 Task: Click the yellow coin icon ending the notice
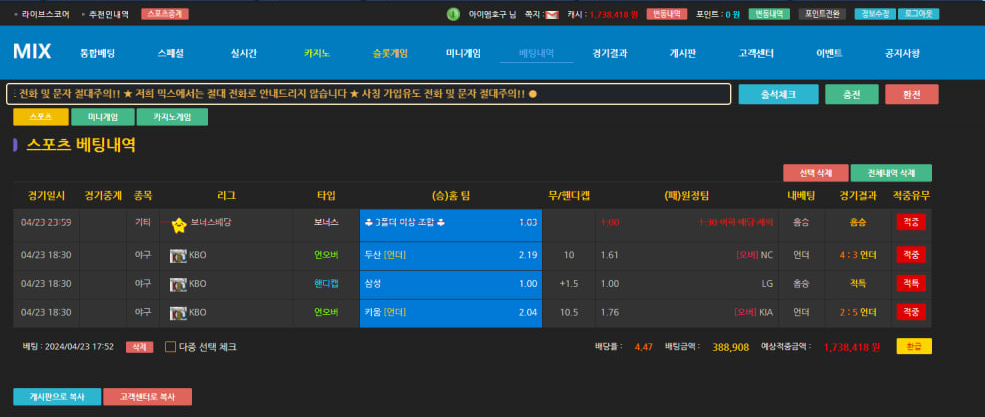click(x=533, y=94)
